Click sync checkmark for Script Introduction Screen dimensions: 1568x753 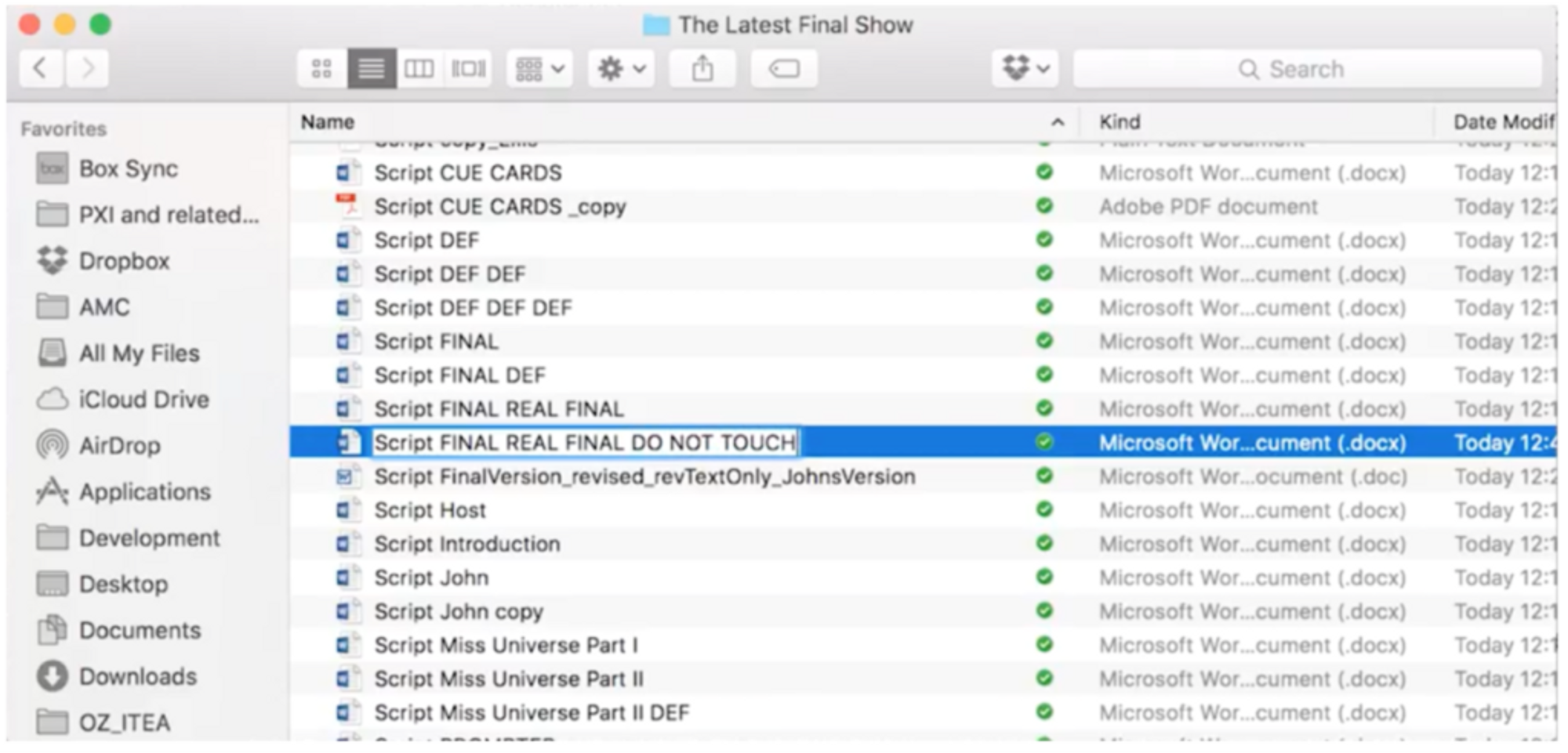pyautogui.click(x=1044, y=543)
